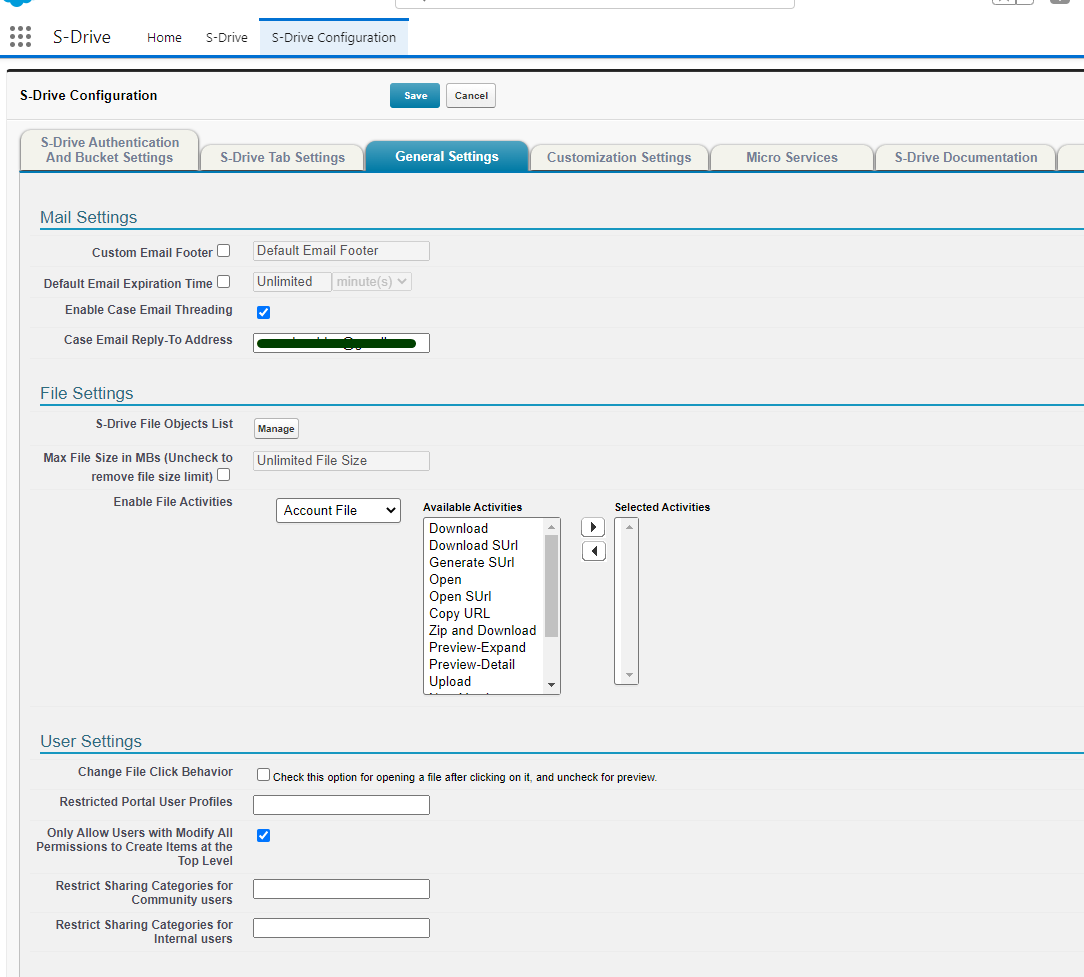
Task: Toggle Default Email Expiration Time checkbox
Action: (x=224, y=282)
